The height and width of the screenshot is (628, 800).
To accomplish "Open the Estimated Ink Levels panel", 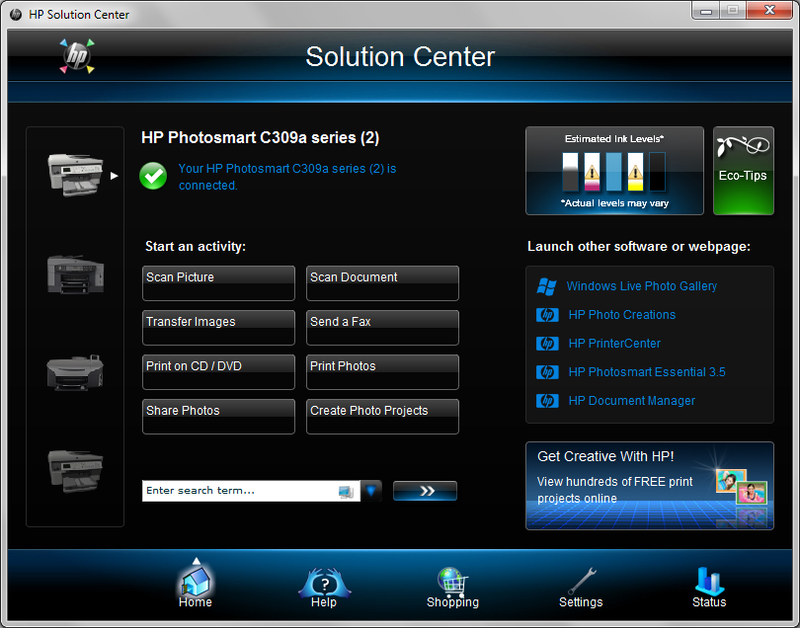I will pyautogui.click(x=614, y=171).
